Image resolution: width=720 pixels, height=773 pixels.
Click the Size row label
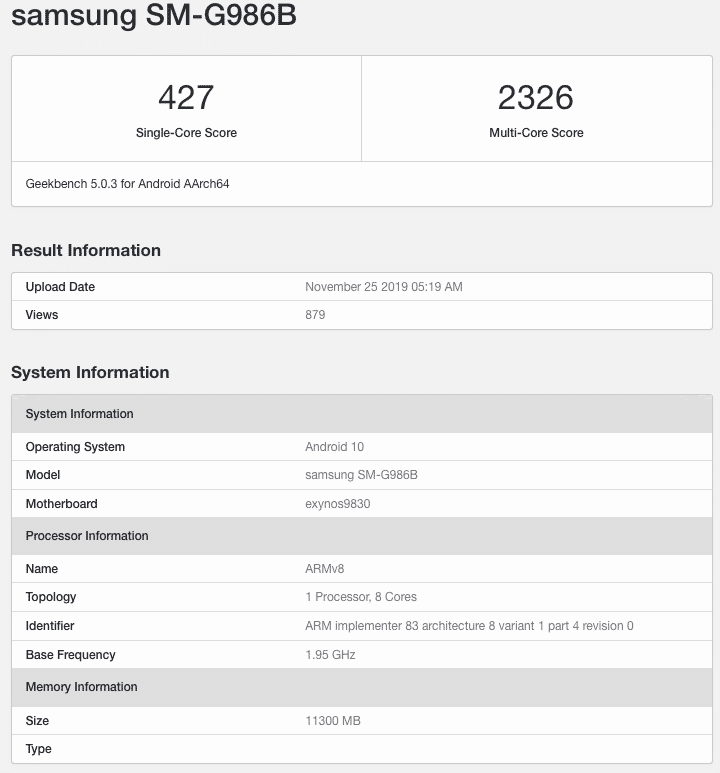[37, 721]
